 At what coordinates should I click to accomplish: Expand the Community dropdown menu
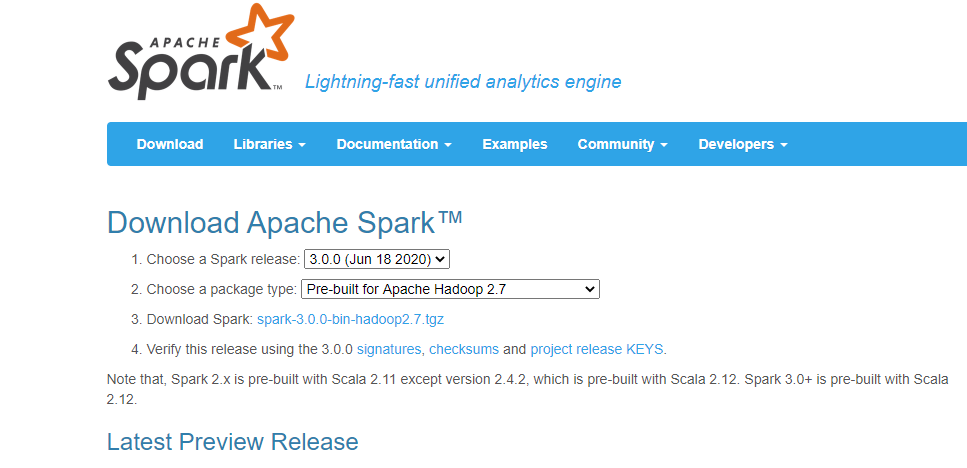(622, 144)
